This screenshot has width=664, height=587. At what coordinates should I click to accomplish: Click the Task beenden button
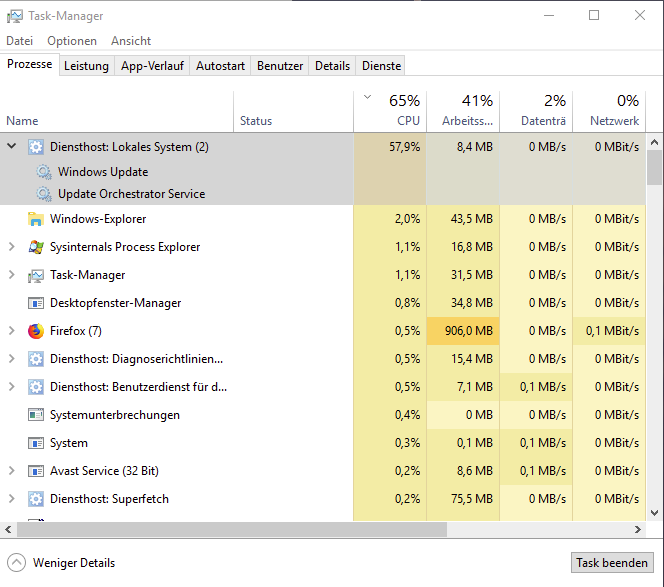pos(612,563)
